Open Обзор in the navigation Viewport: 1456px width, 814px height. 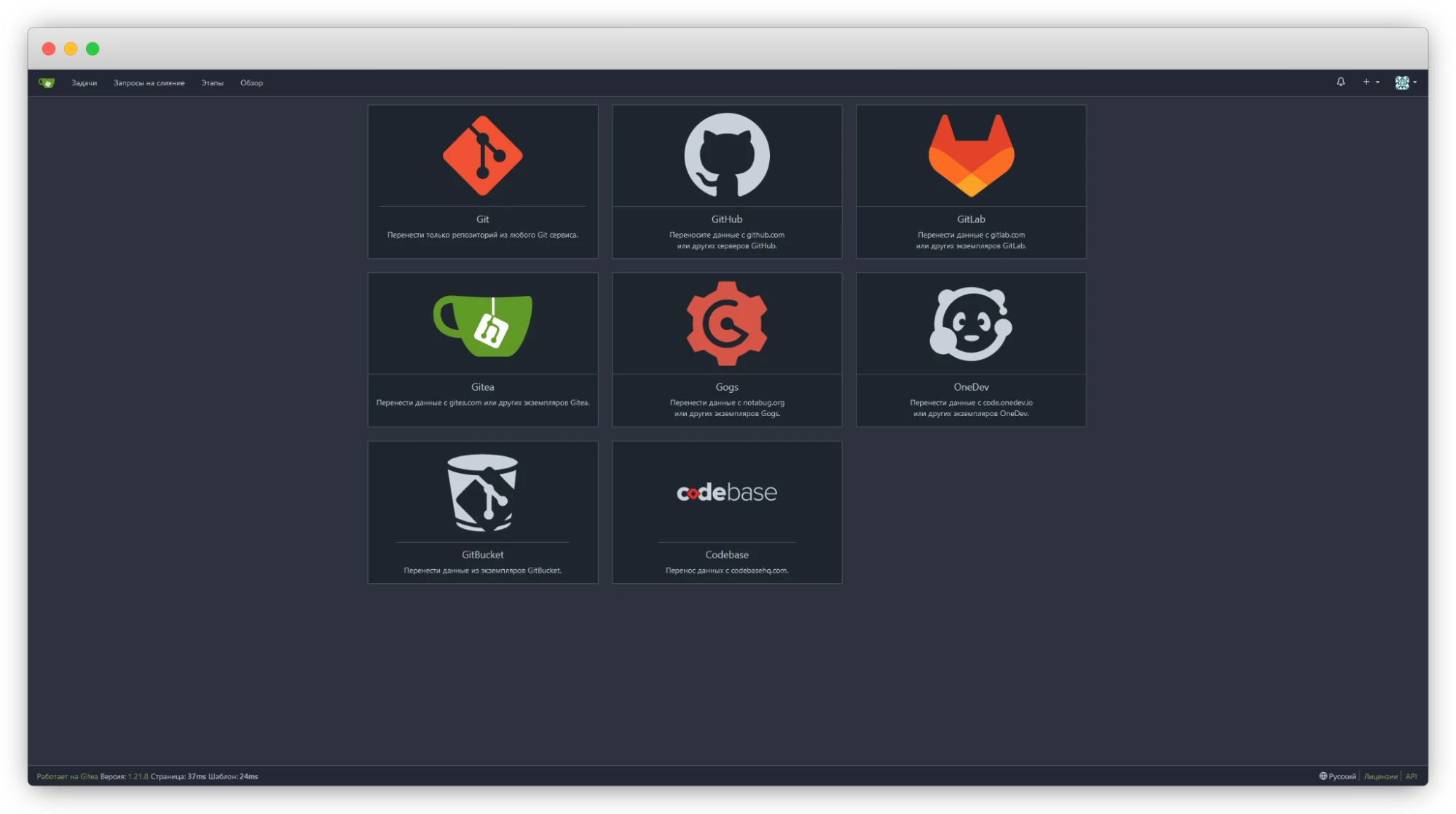pyautogui.click(x=251, y=83)
